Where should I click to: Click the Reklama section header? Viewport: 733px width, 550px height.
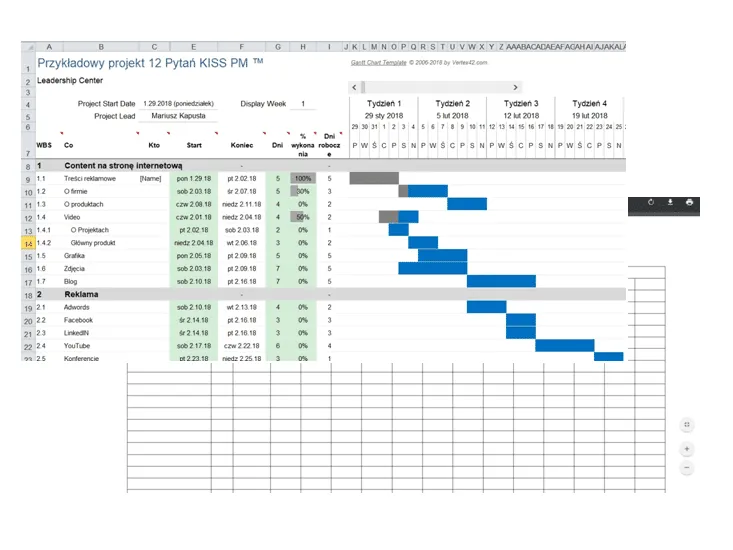coord(81,294)
